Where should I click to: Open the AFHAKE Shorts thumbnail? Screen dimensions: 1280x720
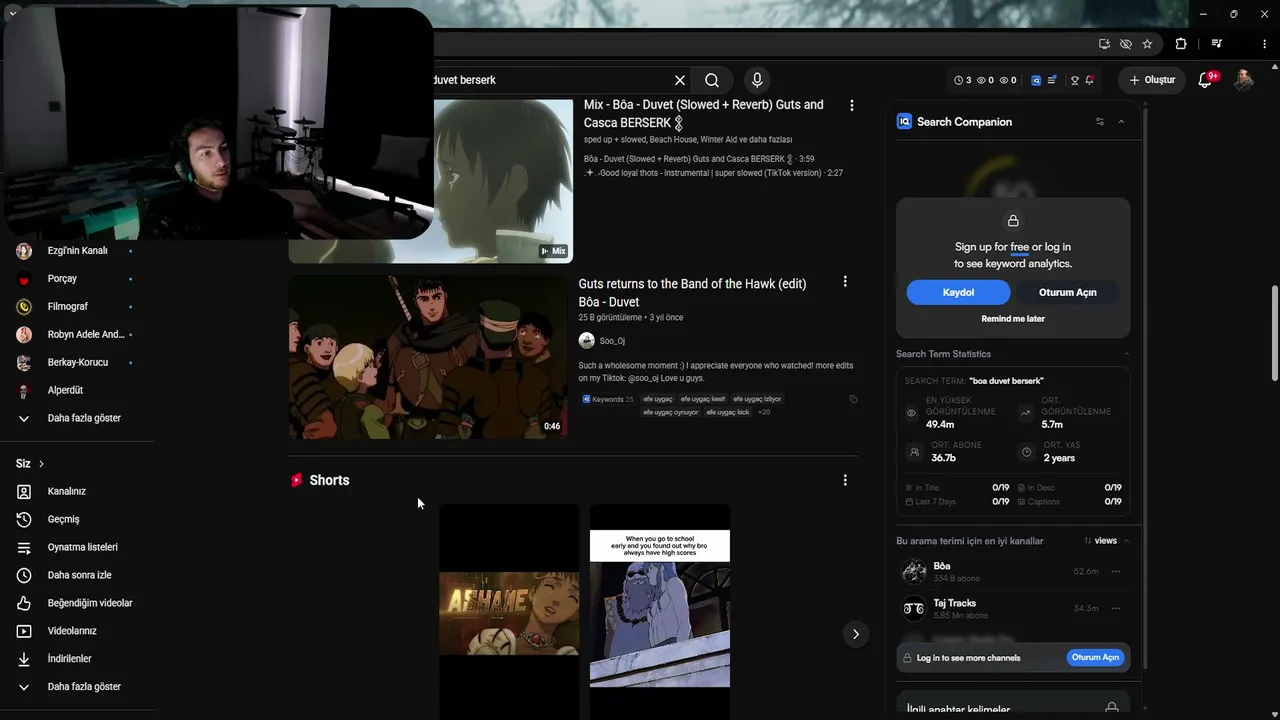click(x=509, y=612)
